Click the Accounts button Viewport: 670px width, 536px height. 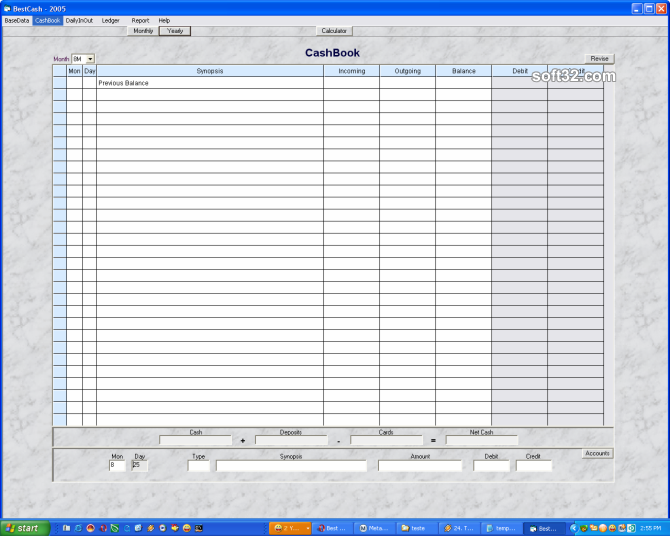(597, 454)
